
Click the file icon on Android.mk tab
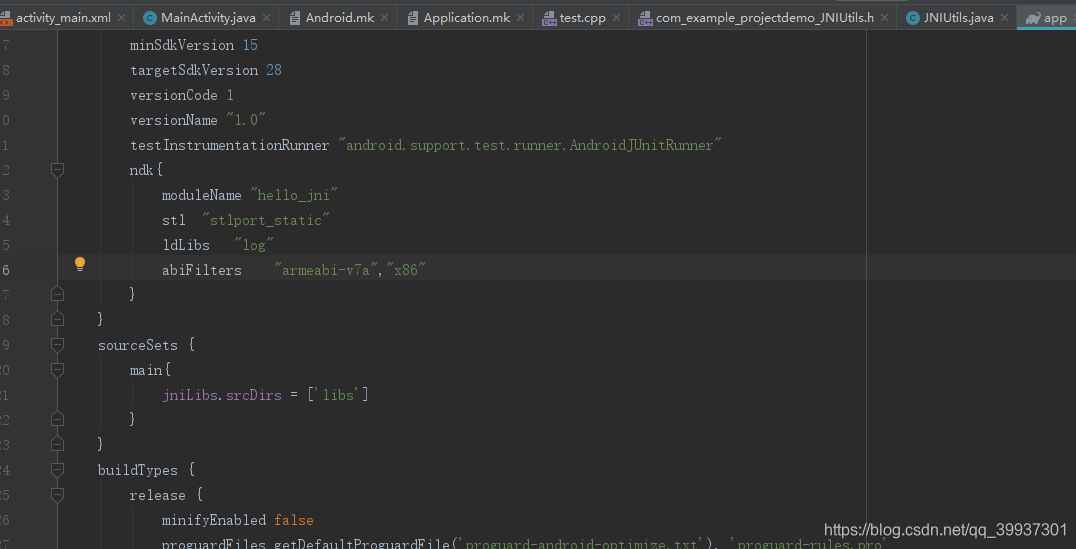(x=295, y=19)
